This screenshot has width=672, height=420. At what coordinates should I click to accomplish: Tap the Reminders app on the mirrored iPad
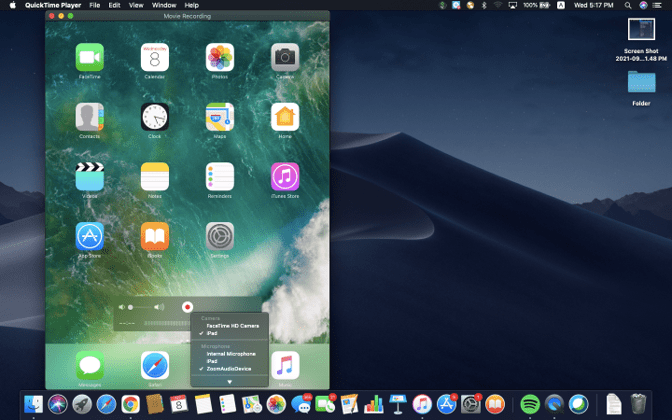220,176
